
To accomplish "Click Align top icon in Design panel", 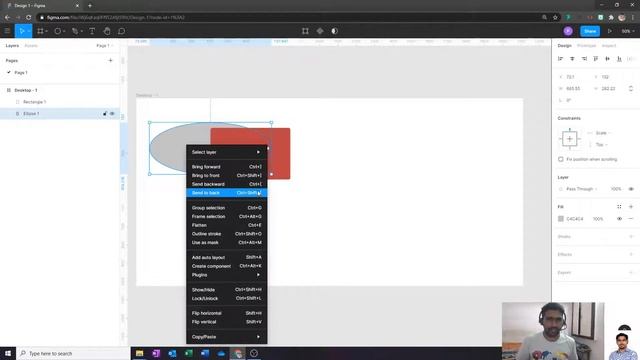I will point(596,59).
